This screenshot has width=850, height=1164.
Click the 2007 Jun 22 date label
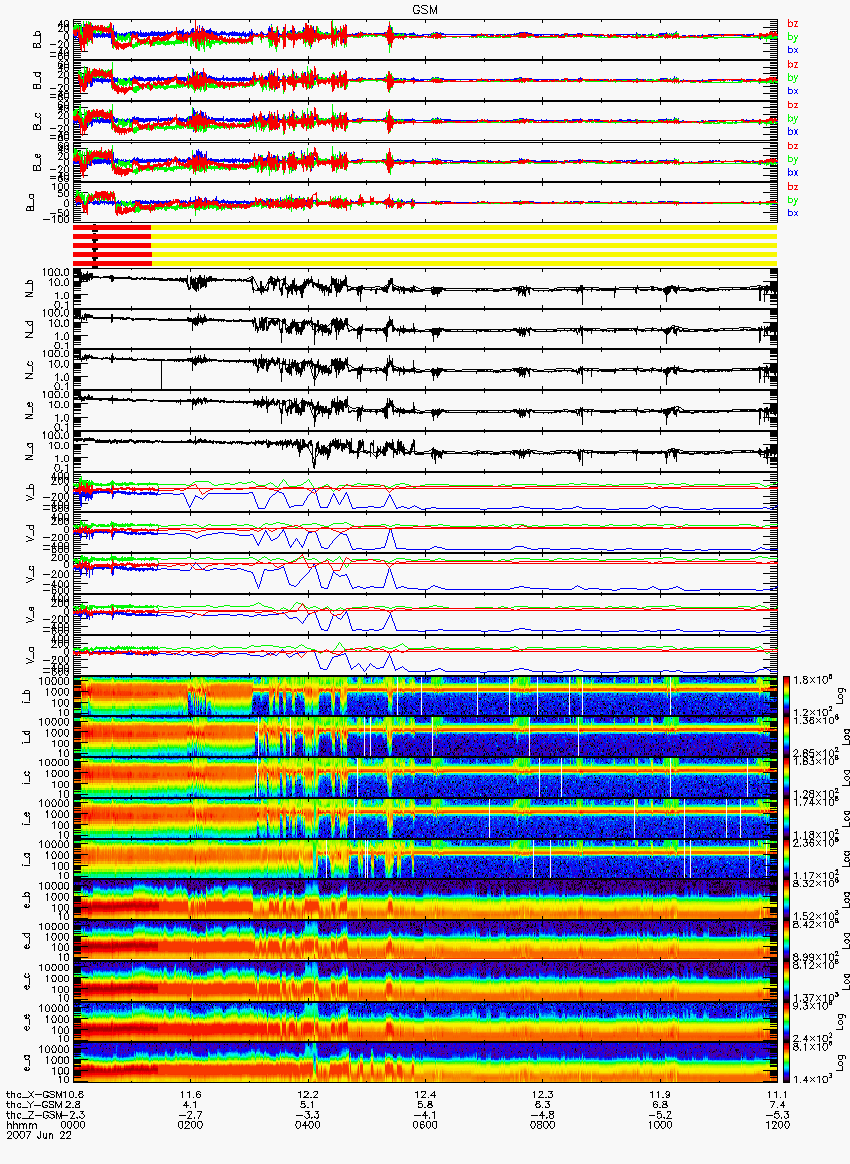coord(39,1135)
